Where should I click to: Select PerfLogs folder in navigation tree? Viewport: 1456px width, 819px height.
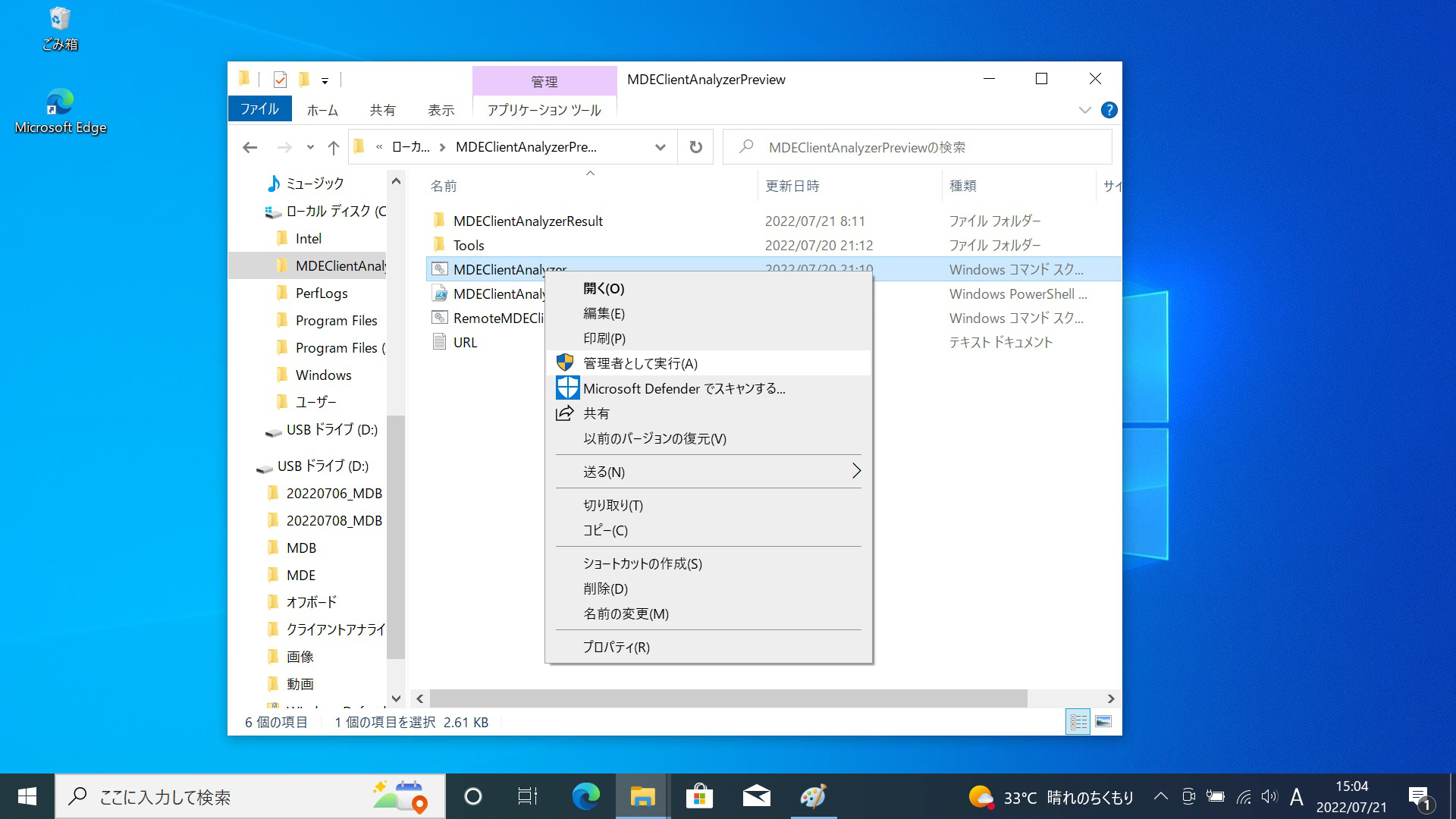[322, 293]
